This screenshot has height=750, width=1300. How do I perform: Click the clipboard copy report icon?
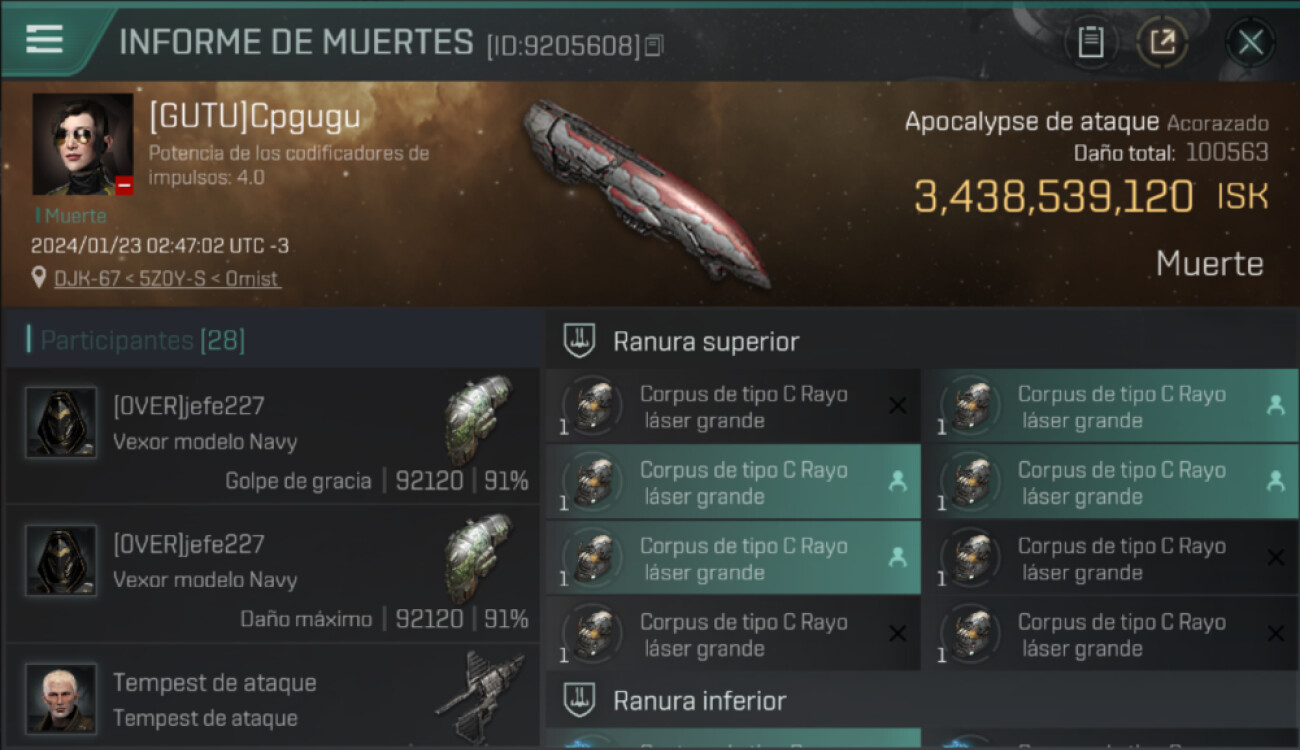[x=1090, y=42]
